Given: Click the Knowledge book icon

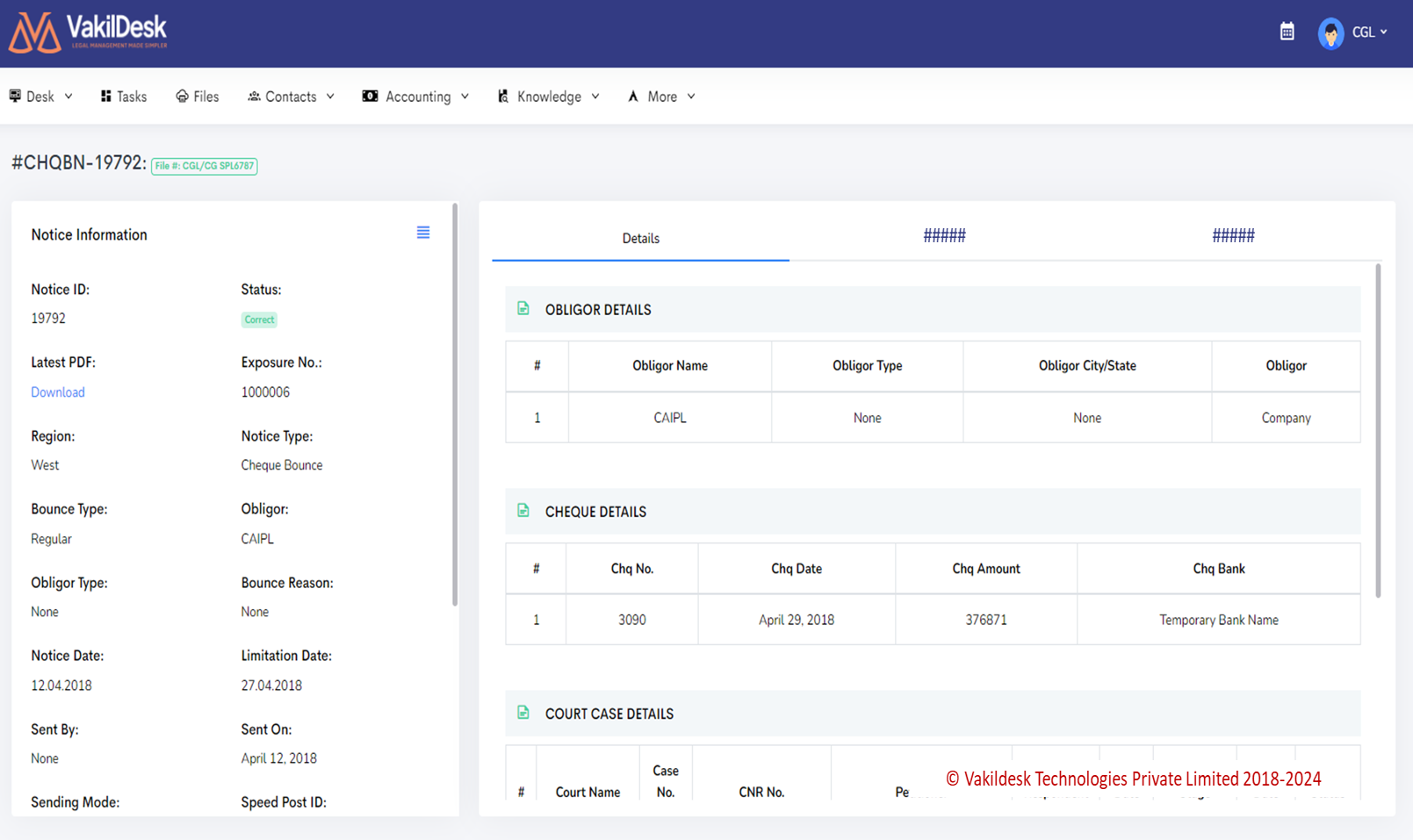Looking at the screenshot, I should [503, 96].
